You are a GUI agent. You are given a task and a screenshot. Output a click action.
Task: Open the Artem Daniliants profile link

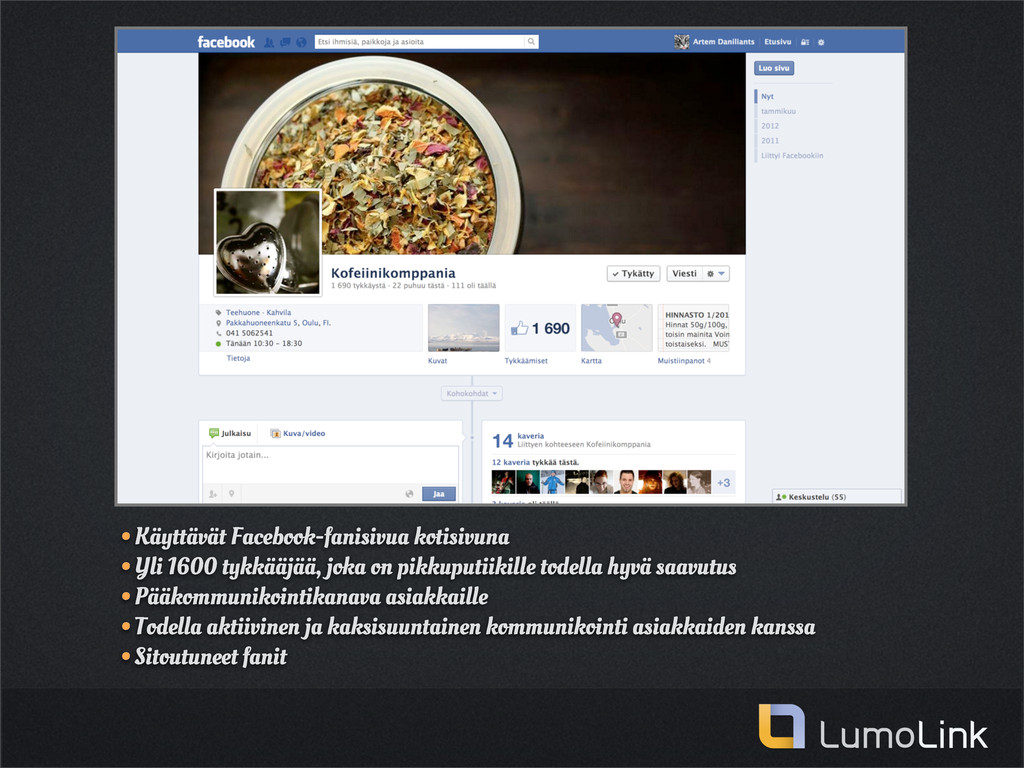click(x=723, y=42)
